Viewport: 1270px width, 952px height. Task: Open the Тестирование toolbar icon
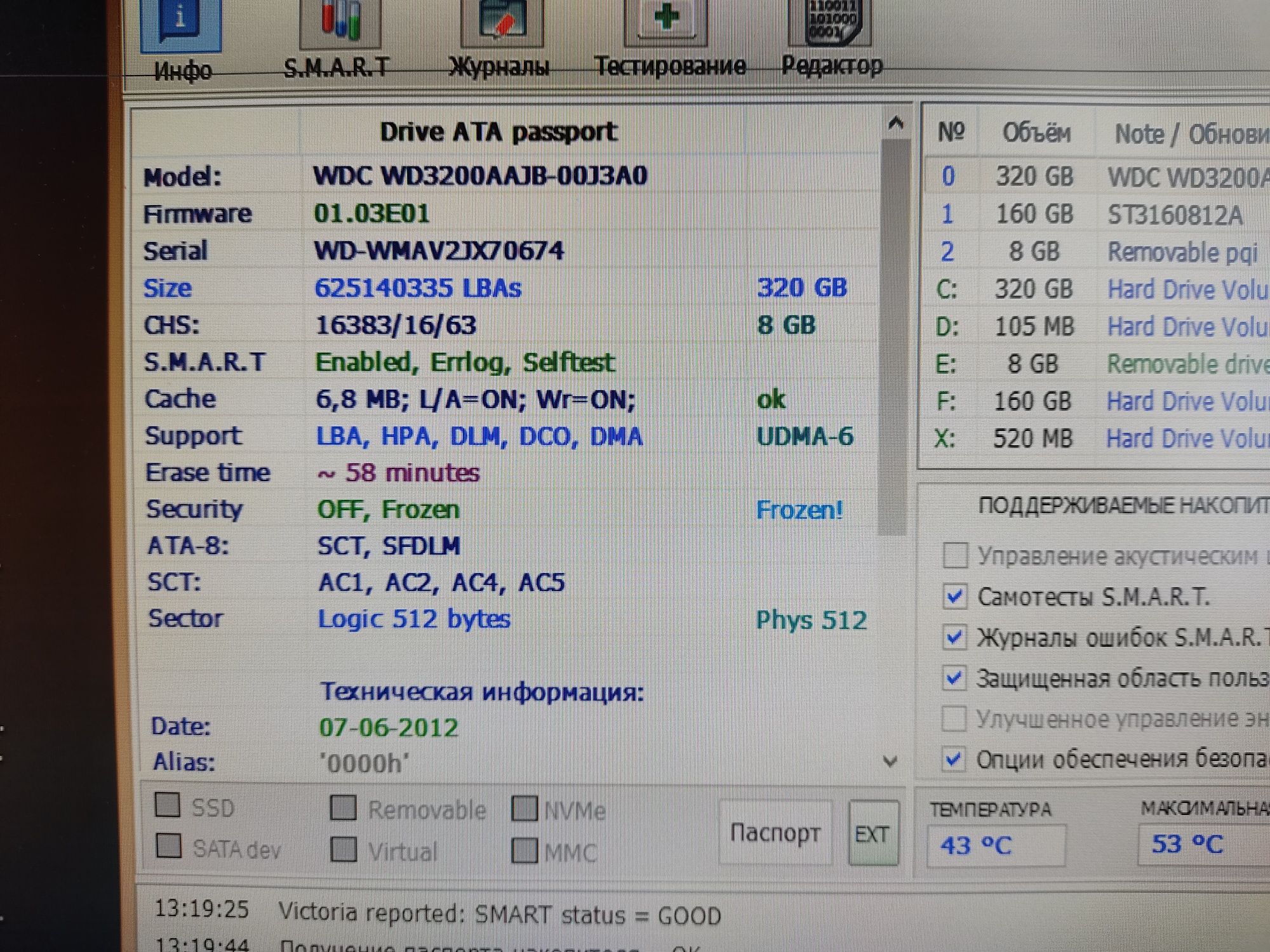[x=665, y=22]
